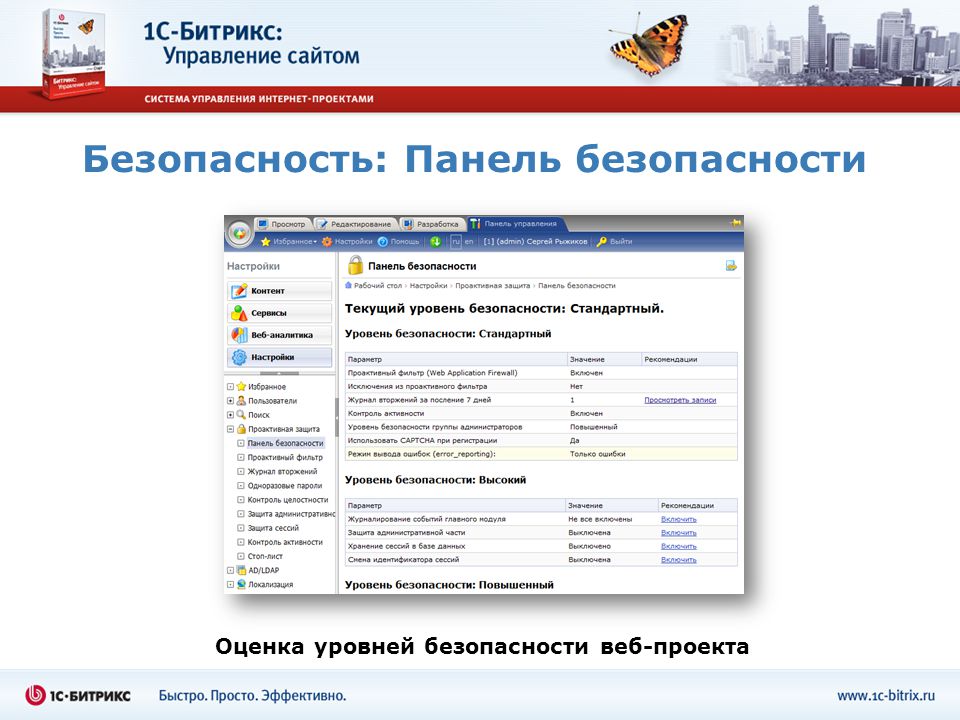Click the key icon by Выйти
960x720 pixels.
coord(602,242)
